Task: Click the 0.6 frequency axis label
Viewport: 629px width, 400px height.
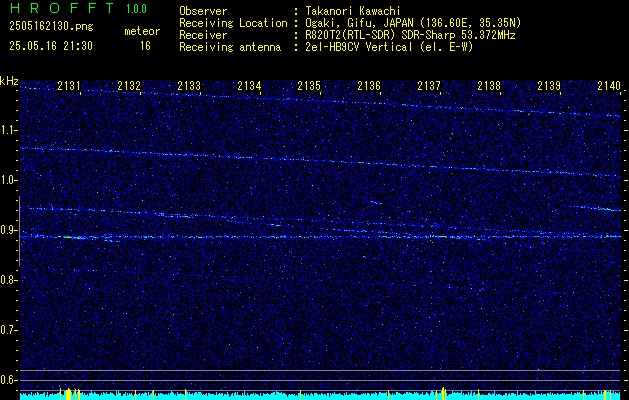Action: (x=8, y=380)
